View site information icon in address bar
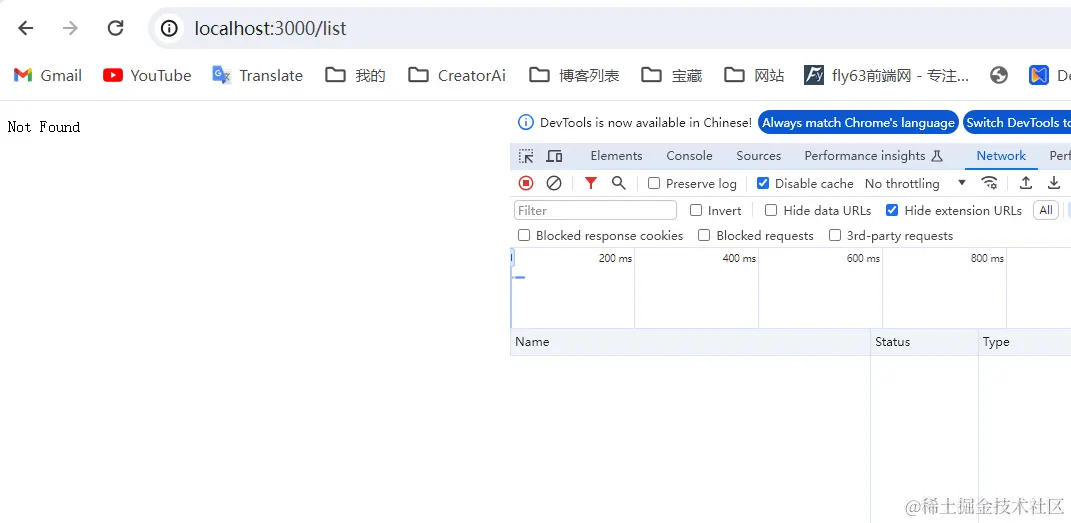The height and width of the screenshot is (523, 1071). coord(169,28)
